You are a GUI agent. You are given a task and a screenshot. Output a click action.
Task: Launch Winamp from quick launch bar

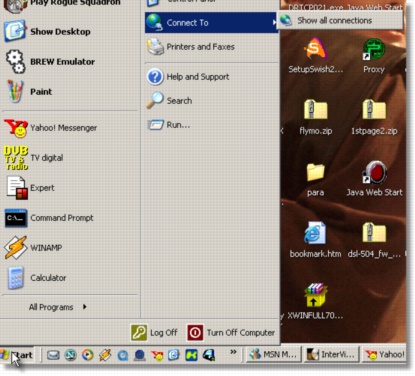tap(105, 355)
